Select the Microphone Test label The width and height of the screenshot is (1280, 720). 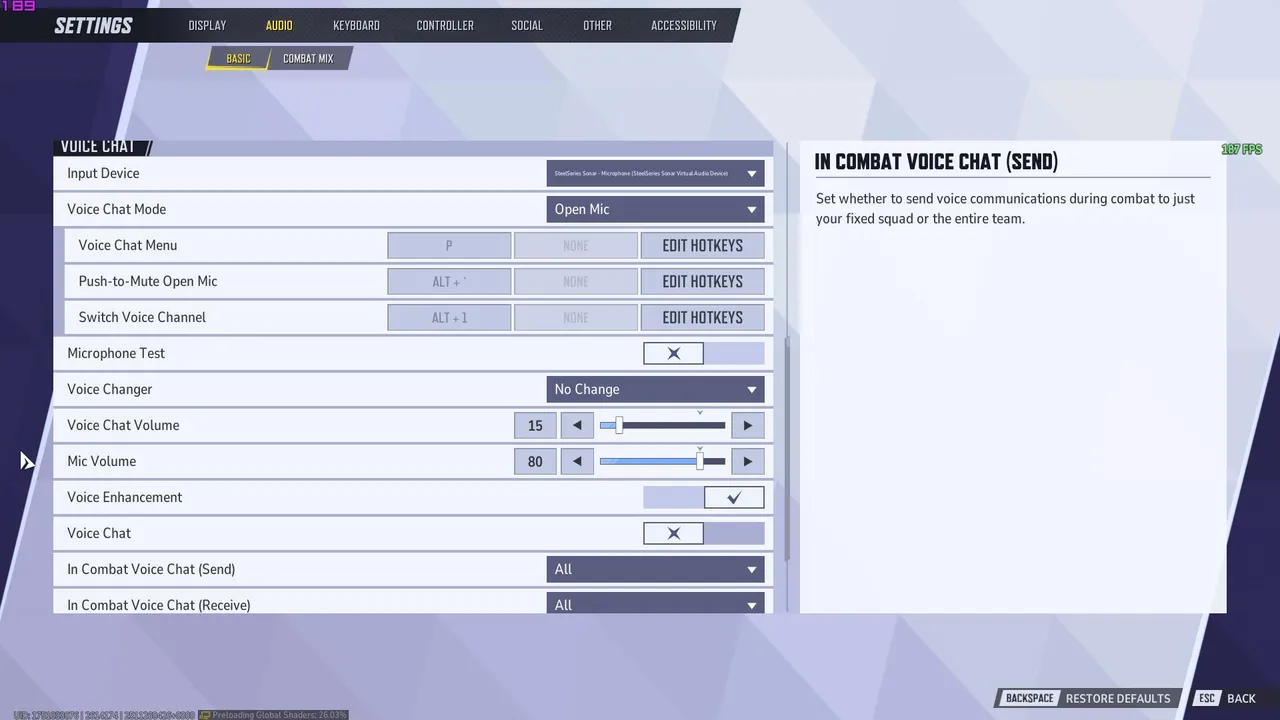click(116, 353)
